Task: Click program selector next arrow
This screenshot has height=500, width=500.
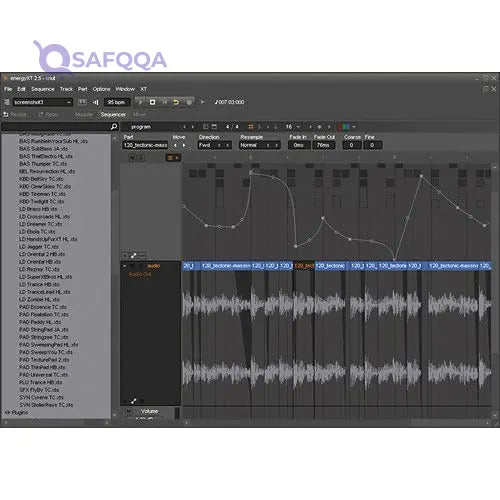Action: (192, 127)
